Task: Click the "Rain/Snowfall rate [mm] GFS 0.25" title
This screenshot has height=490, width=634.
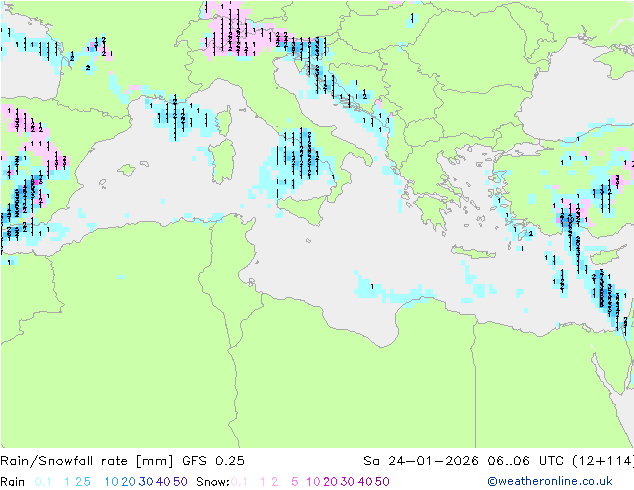Action: pyautogui.click(x=122, y=461)
